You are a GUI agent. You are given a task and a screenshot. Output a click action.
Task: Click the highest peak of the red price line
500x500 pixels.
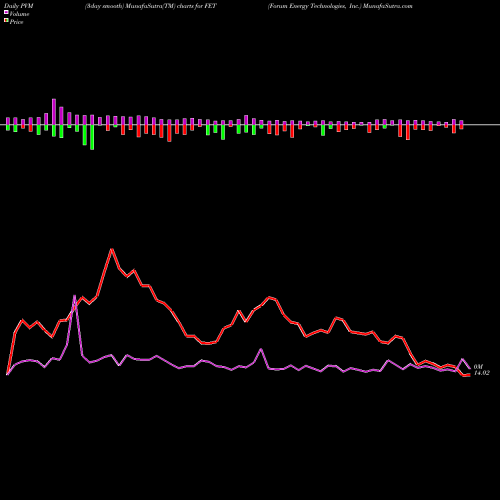tap(112, 249)
